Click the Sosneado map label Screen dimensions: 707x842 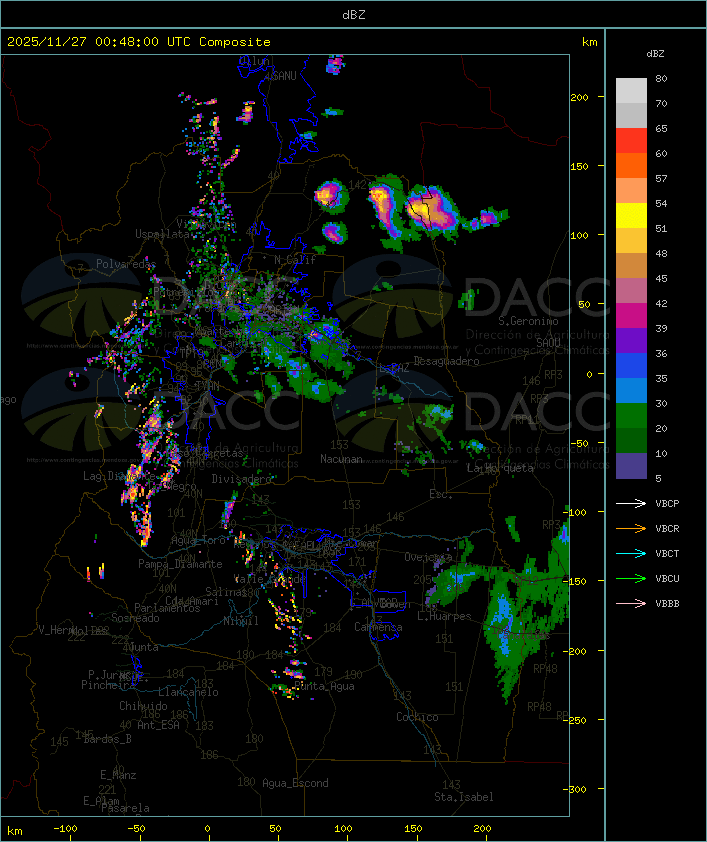135,618
